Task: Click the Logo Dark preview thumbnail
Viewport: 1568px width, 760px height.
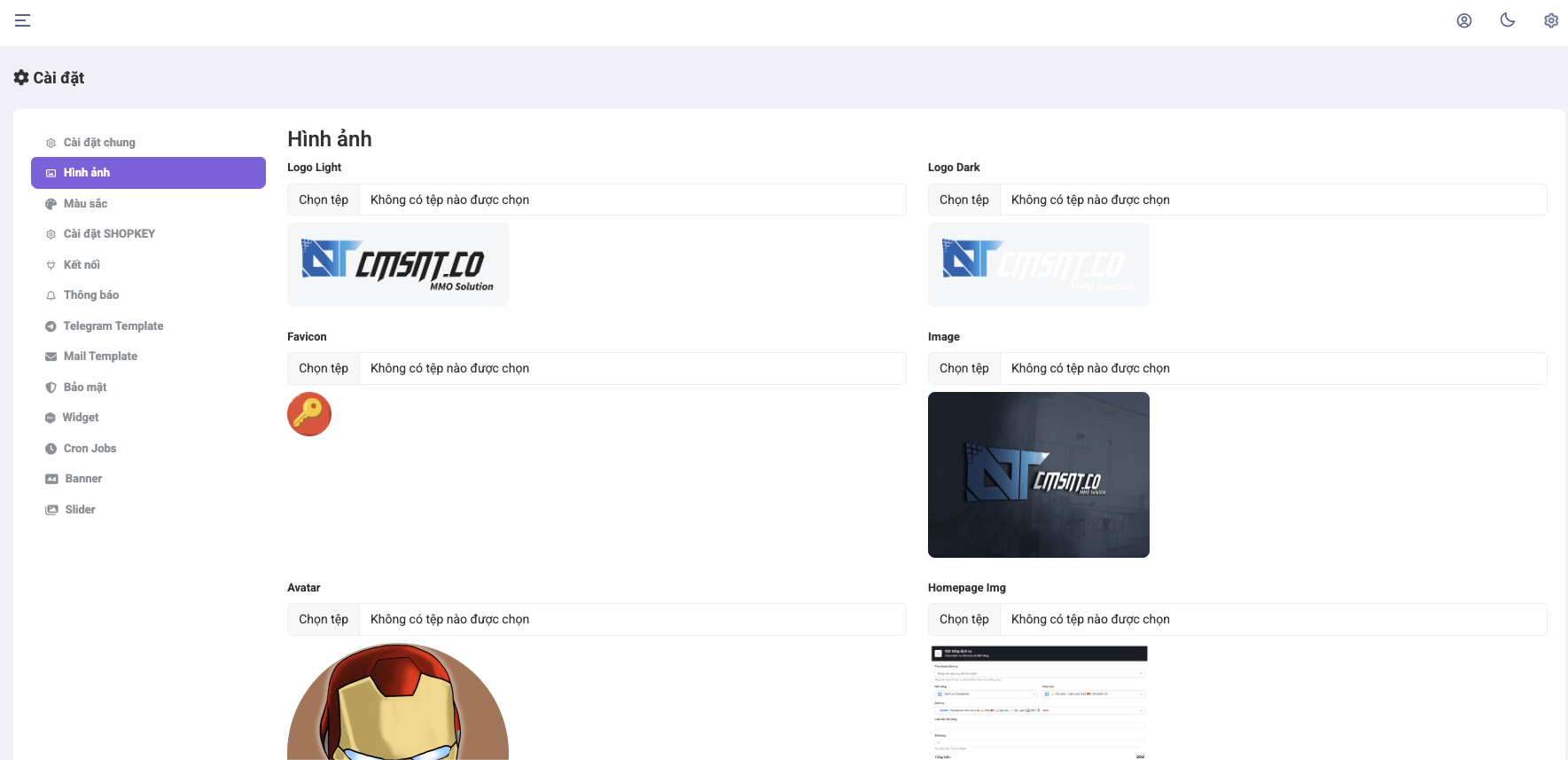Action: [1039, 264]
